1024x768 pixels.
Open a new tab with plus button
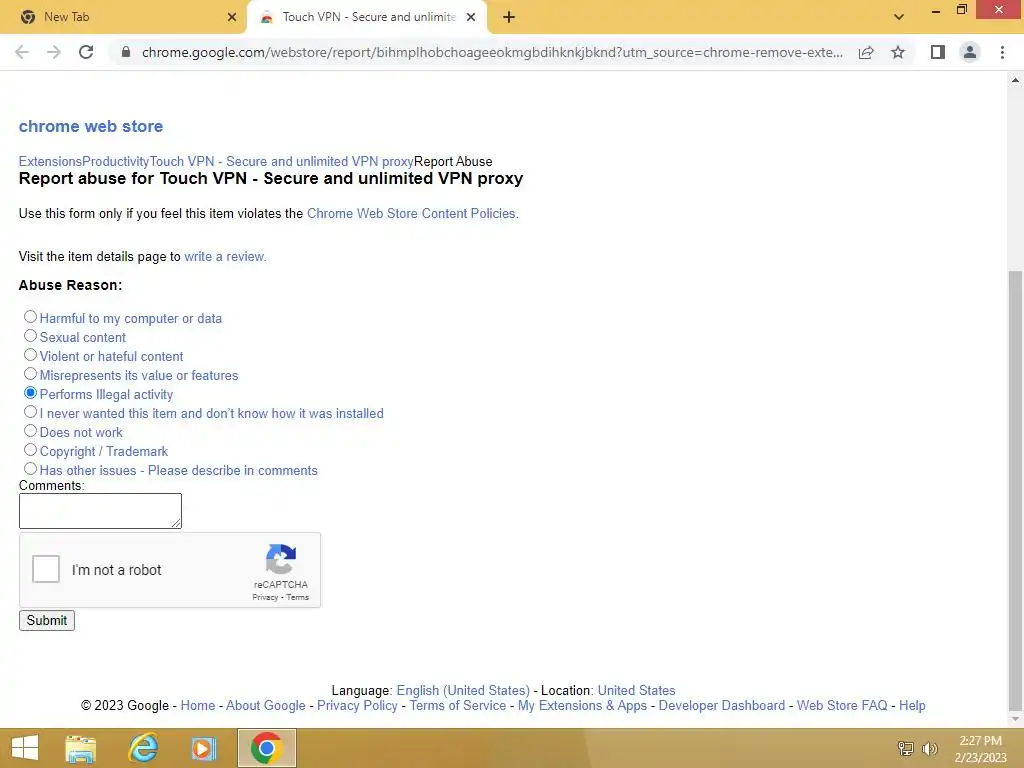tap(509, 18)
